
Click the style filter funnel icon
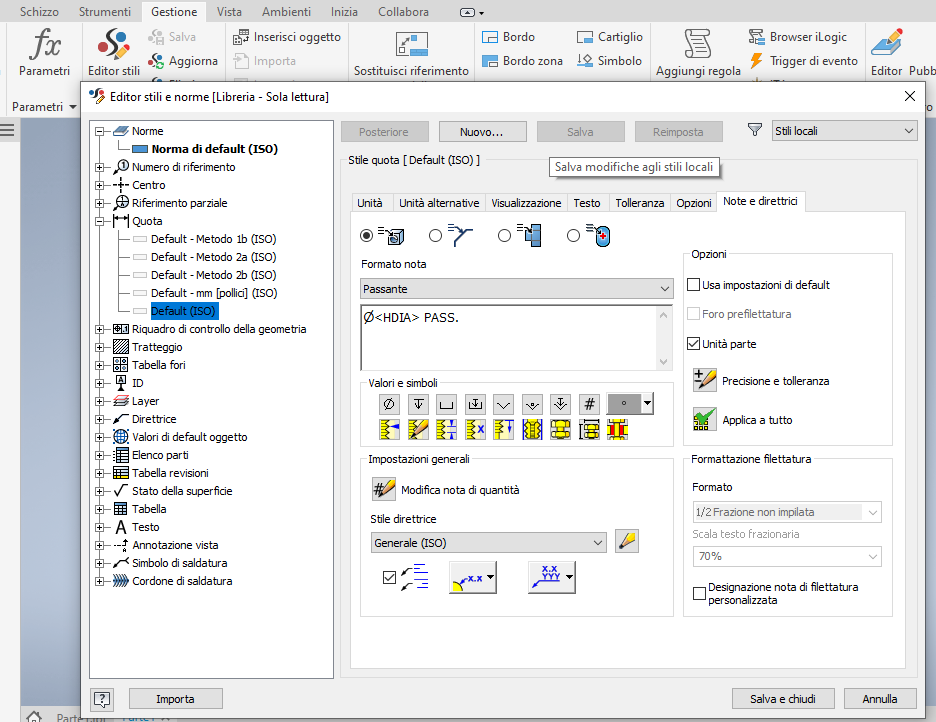click(x=755, y=130)
